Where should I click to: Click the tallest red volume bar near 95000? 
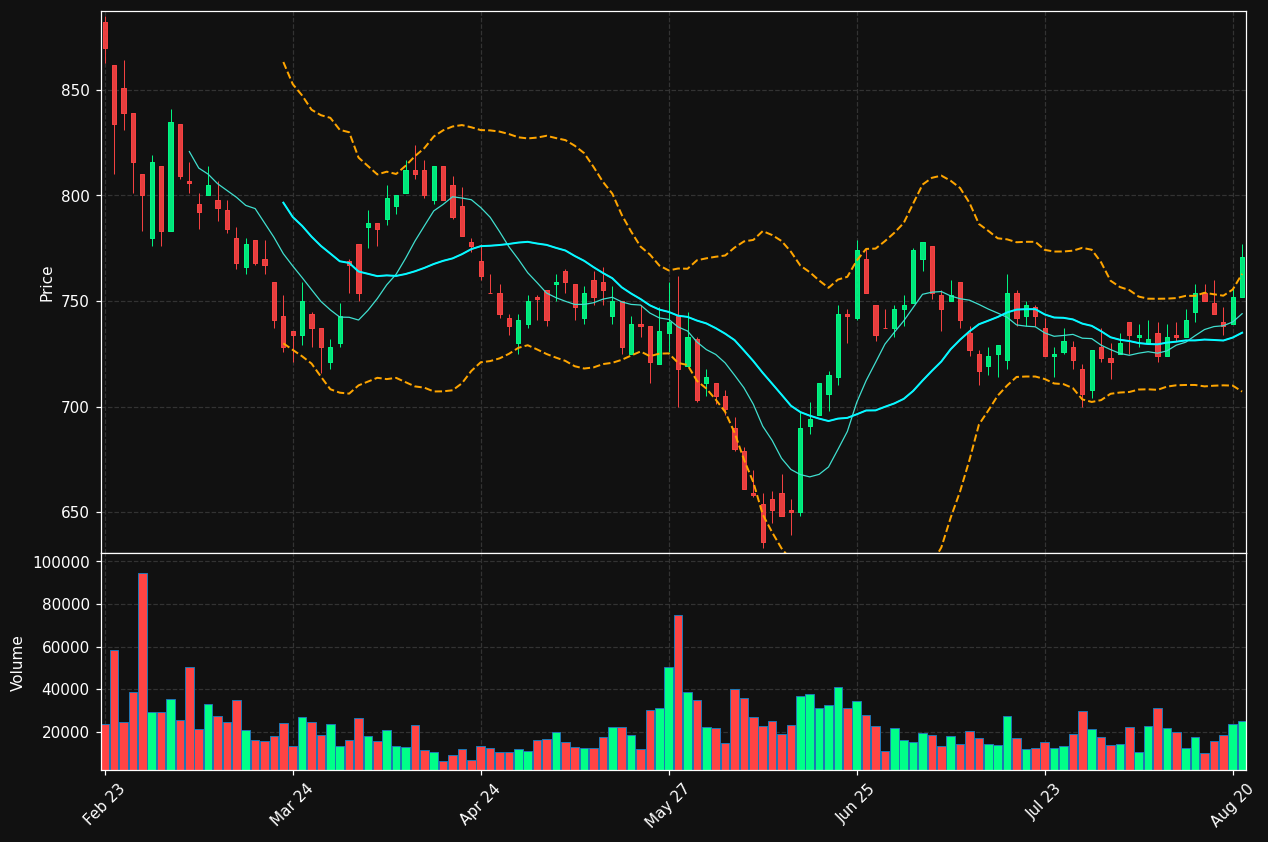pos(143,671)
